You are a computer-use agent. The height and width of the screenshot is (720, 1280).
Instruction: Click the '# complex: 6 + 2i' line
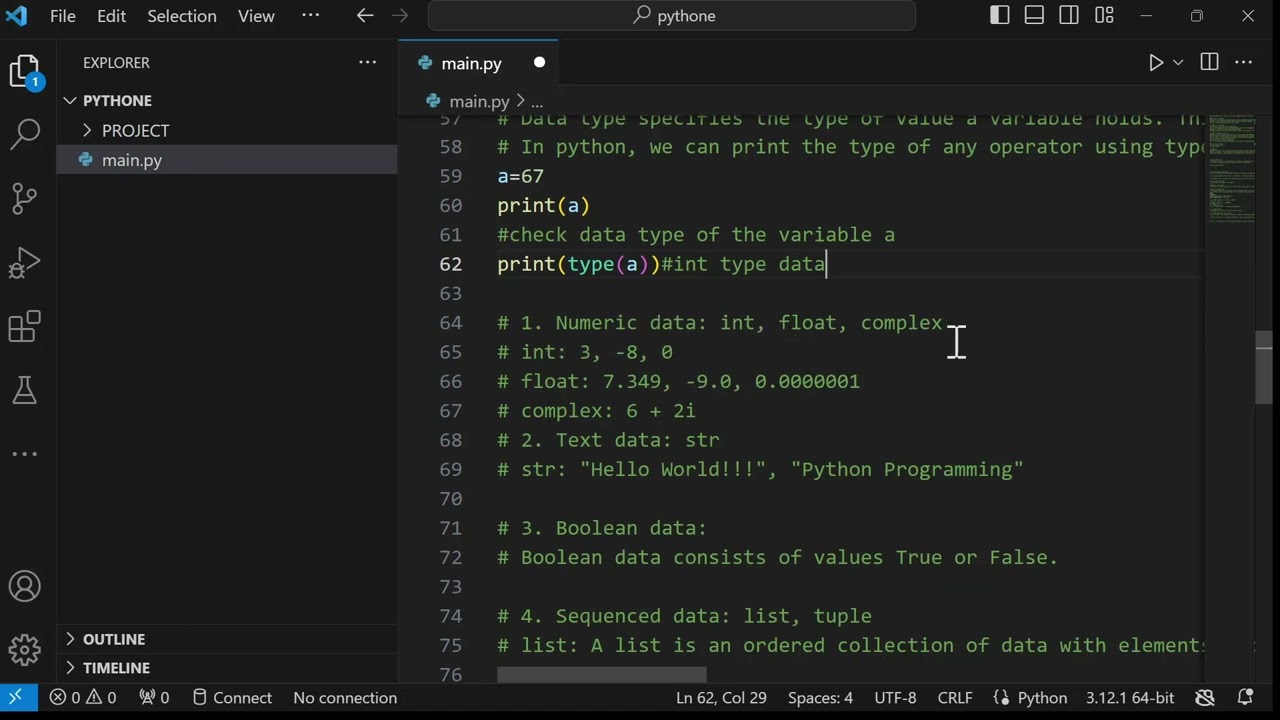point(596,411)
